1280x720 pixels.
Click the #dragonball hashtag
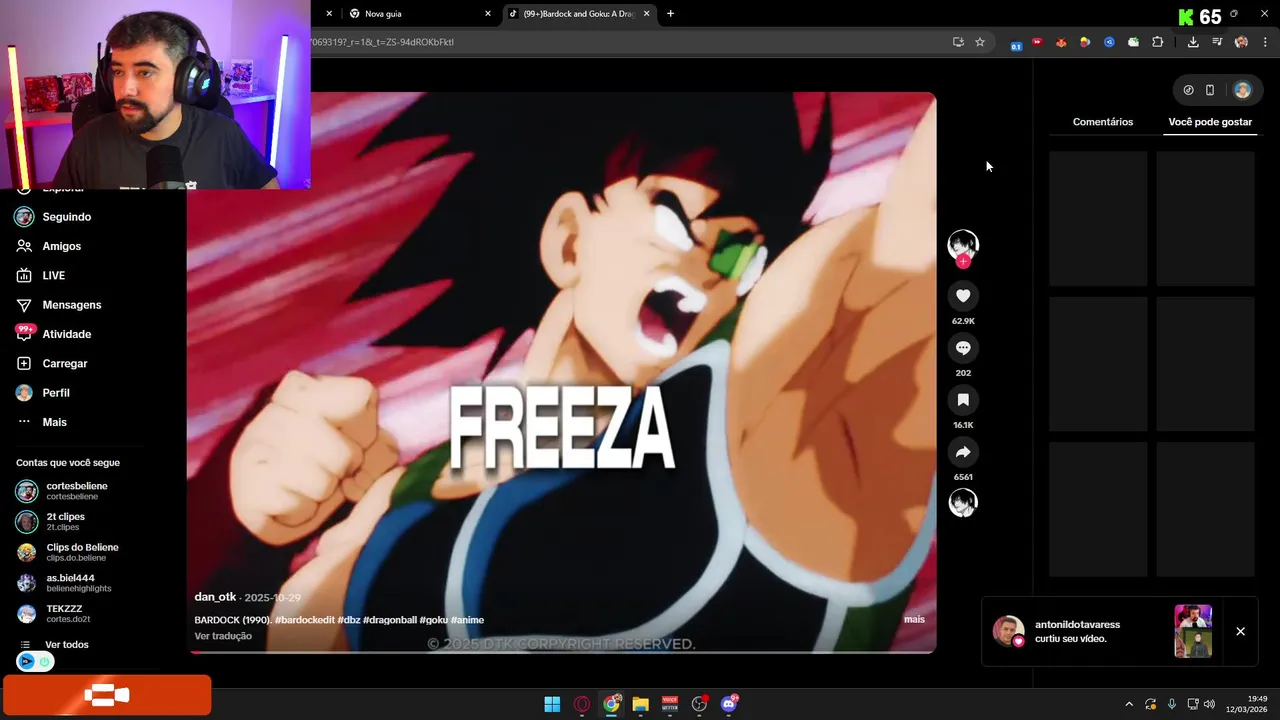(390, 620)
